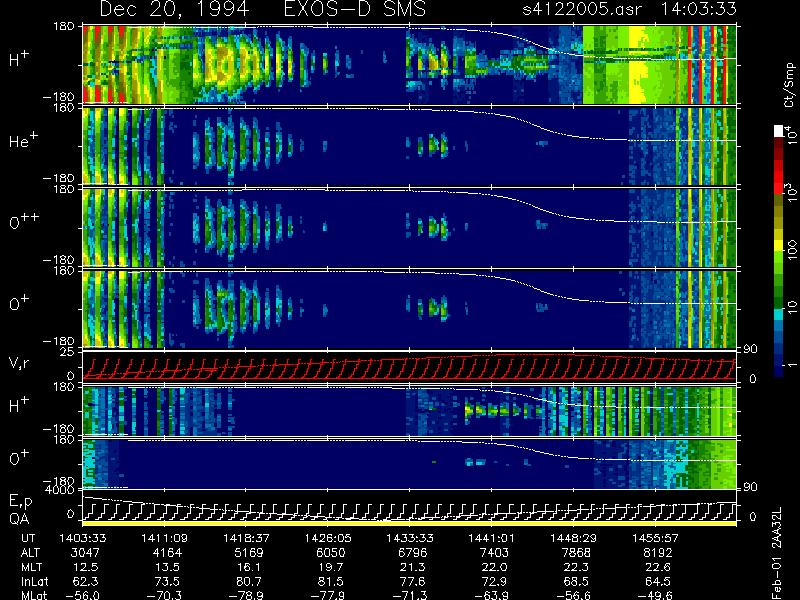
Task: Select the UT value "1441:01"
Action: [x=492, y=538]
